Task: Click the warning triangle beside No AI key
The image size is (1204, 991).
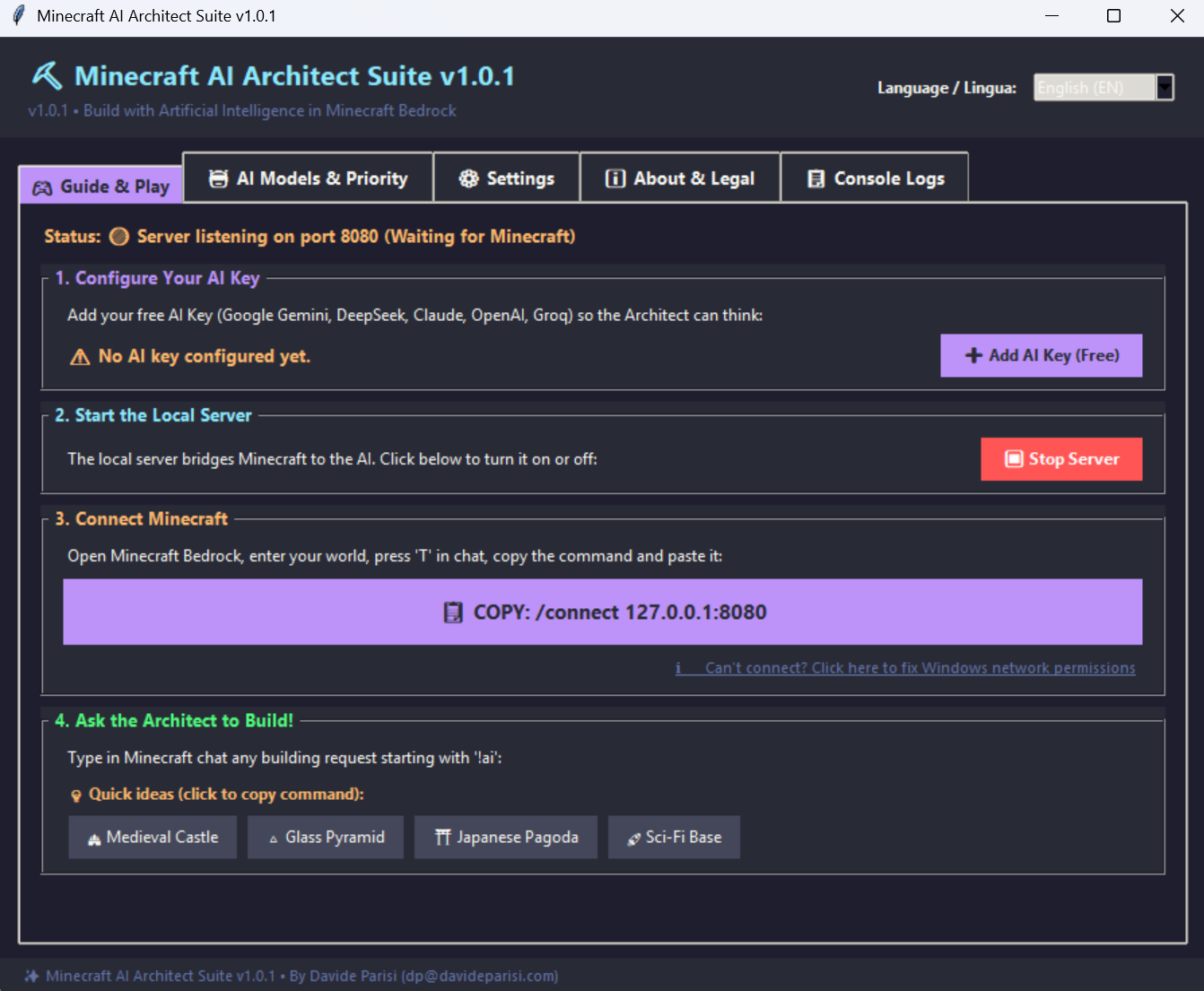Action: tap(80, 357)
